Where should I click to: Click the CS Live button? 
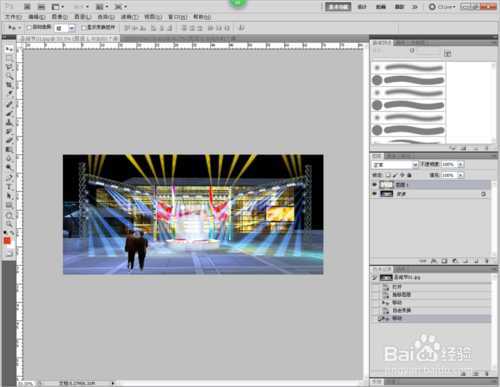click(442, 7)
